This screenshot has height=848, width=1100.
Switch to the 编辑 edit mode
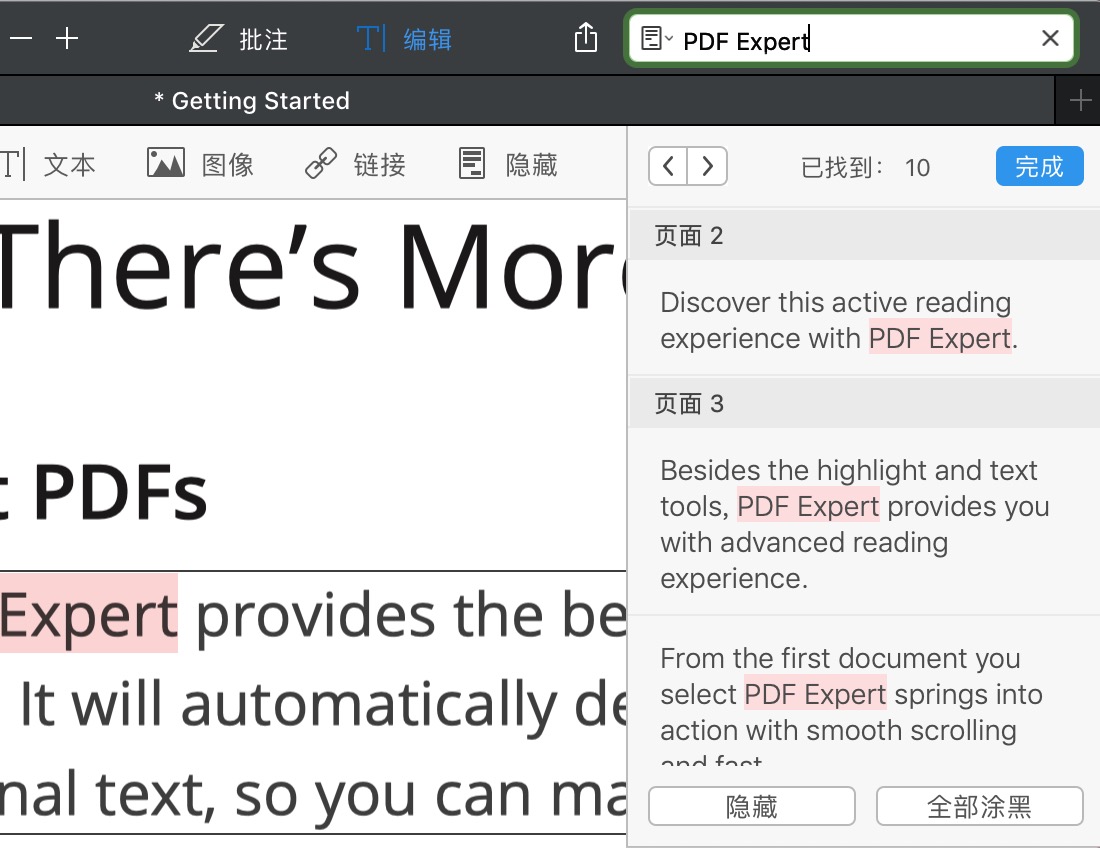pos(405,39)
